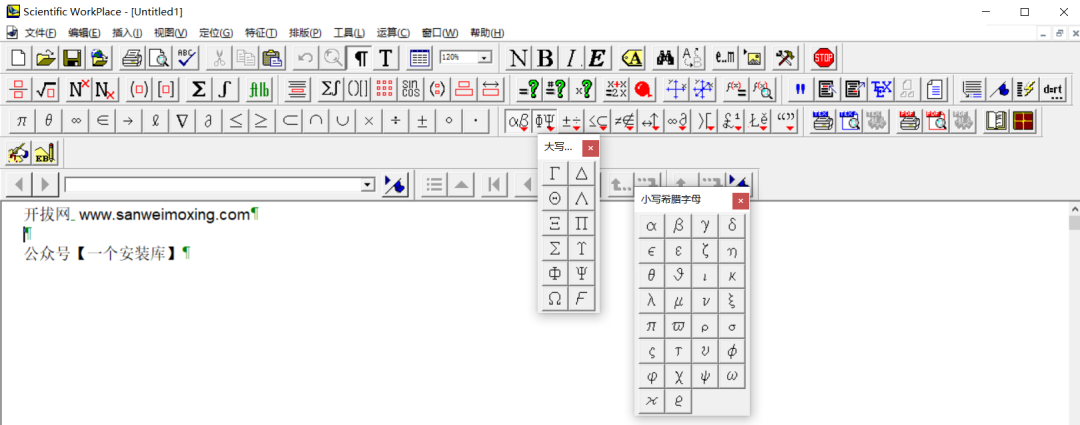Image resolution: width=1080 pixels, height=425 pixels.
Task: Click the Paste clipboard icon
Action: tap(273, 58)
